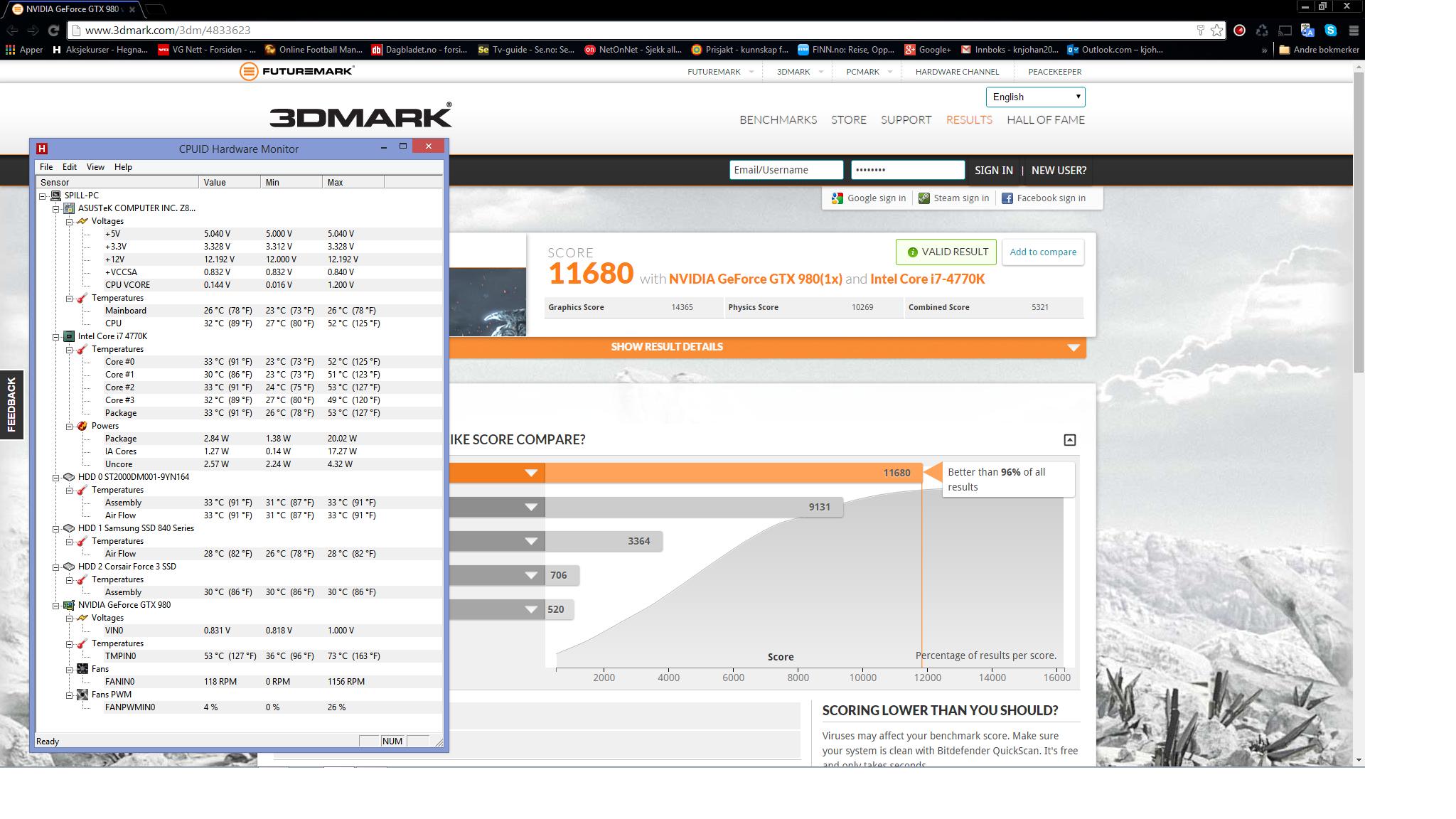Collapse HDD 1 Samsung SSD 840 node

click(x=55, y=528)
